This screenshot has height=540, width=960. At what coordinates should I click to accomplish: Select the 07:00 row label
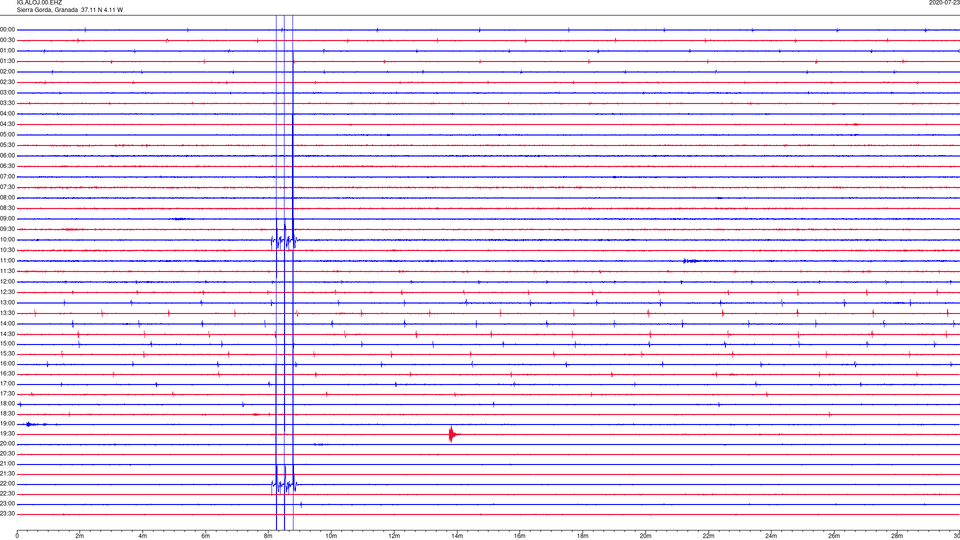click(8, 176)
